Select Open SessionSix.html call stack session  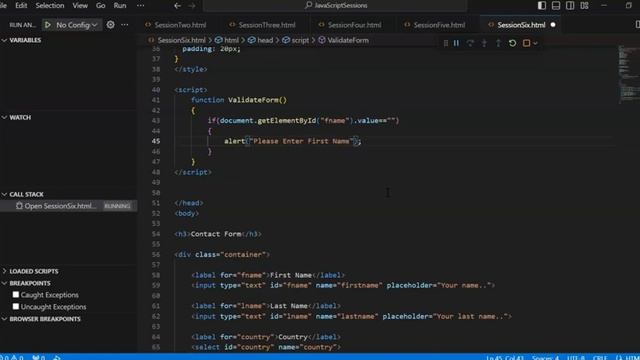(x=69, y=206)
